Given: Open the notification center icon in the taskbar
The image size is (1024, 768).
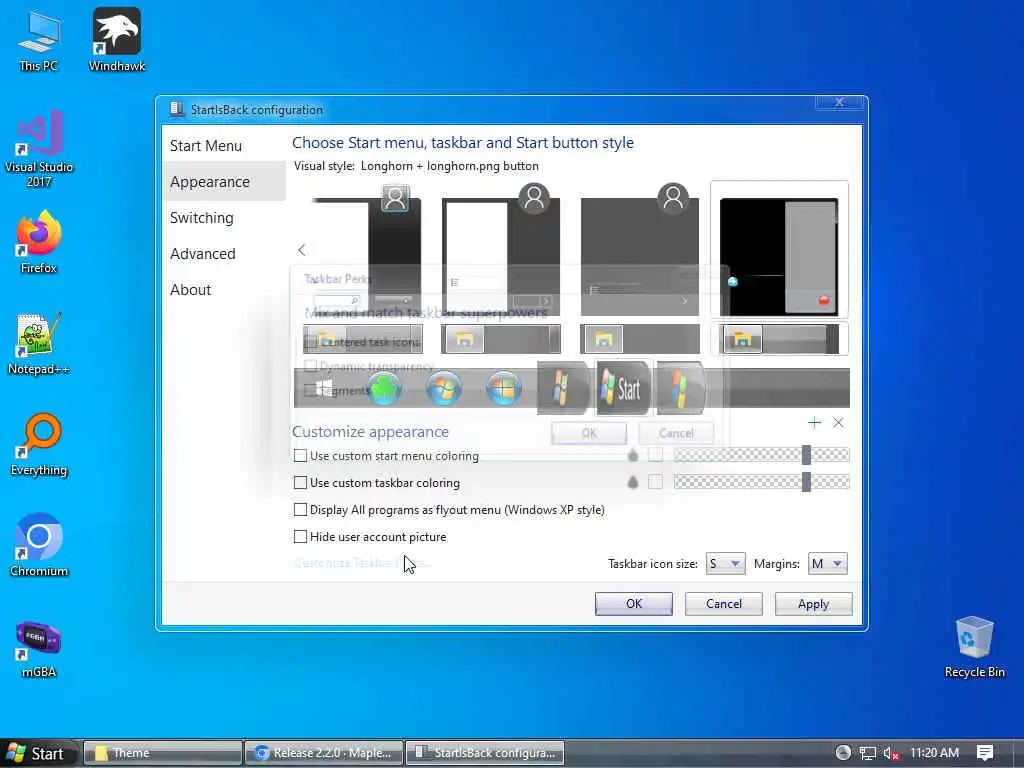Looking at the screenshot, I should tap(985, 753).
